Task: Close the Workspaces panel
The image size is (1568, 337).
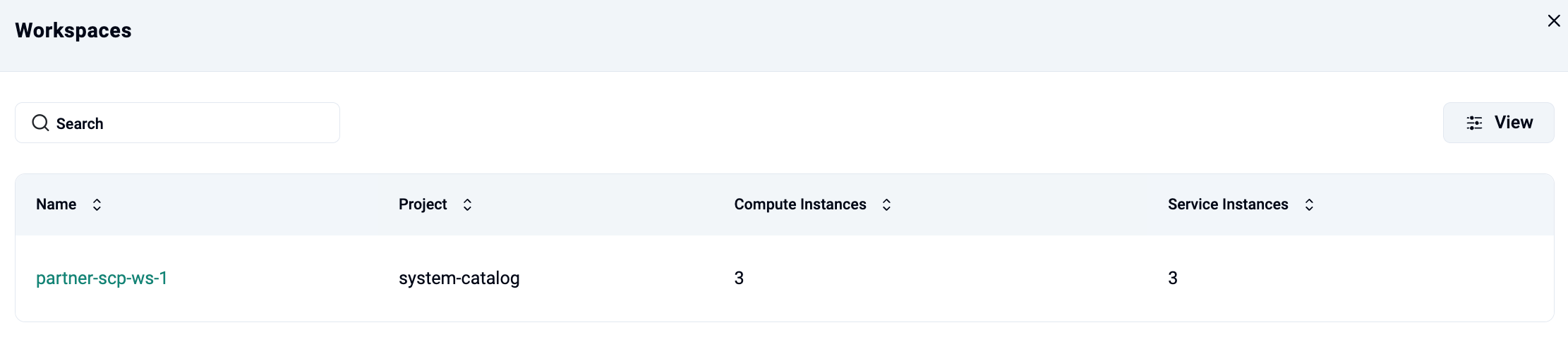Action: (1553, 21)
